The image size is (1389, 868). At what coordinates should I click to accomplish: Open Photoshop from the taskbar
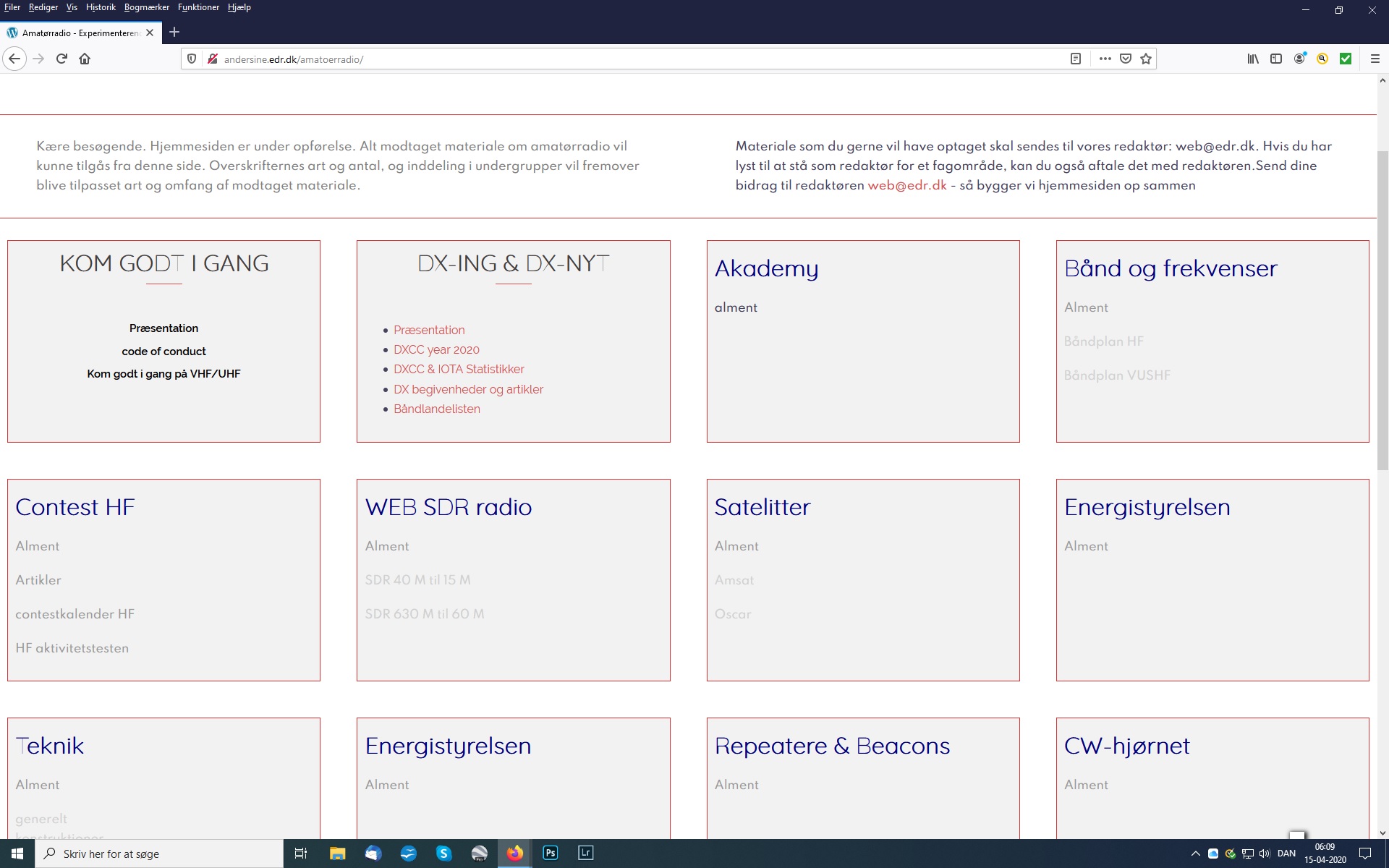tap(551, 854)
